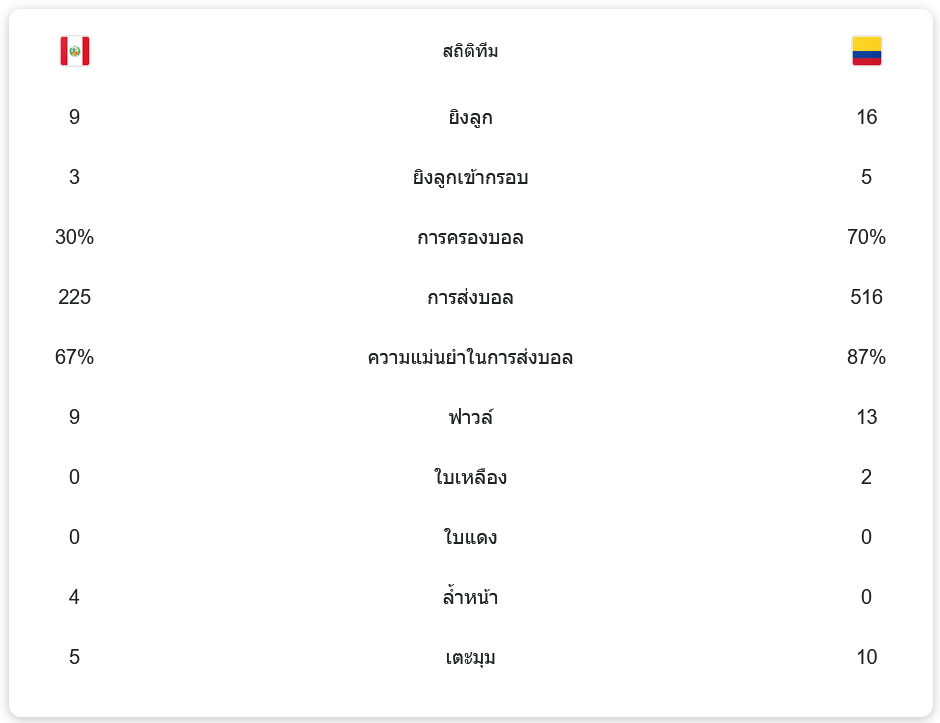Click the เตะมุม stat label
Image resolution: width=940 pixels, height=723 pixels.
pyautogui.click(x=470, y=658)
